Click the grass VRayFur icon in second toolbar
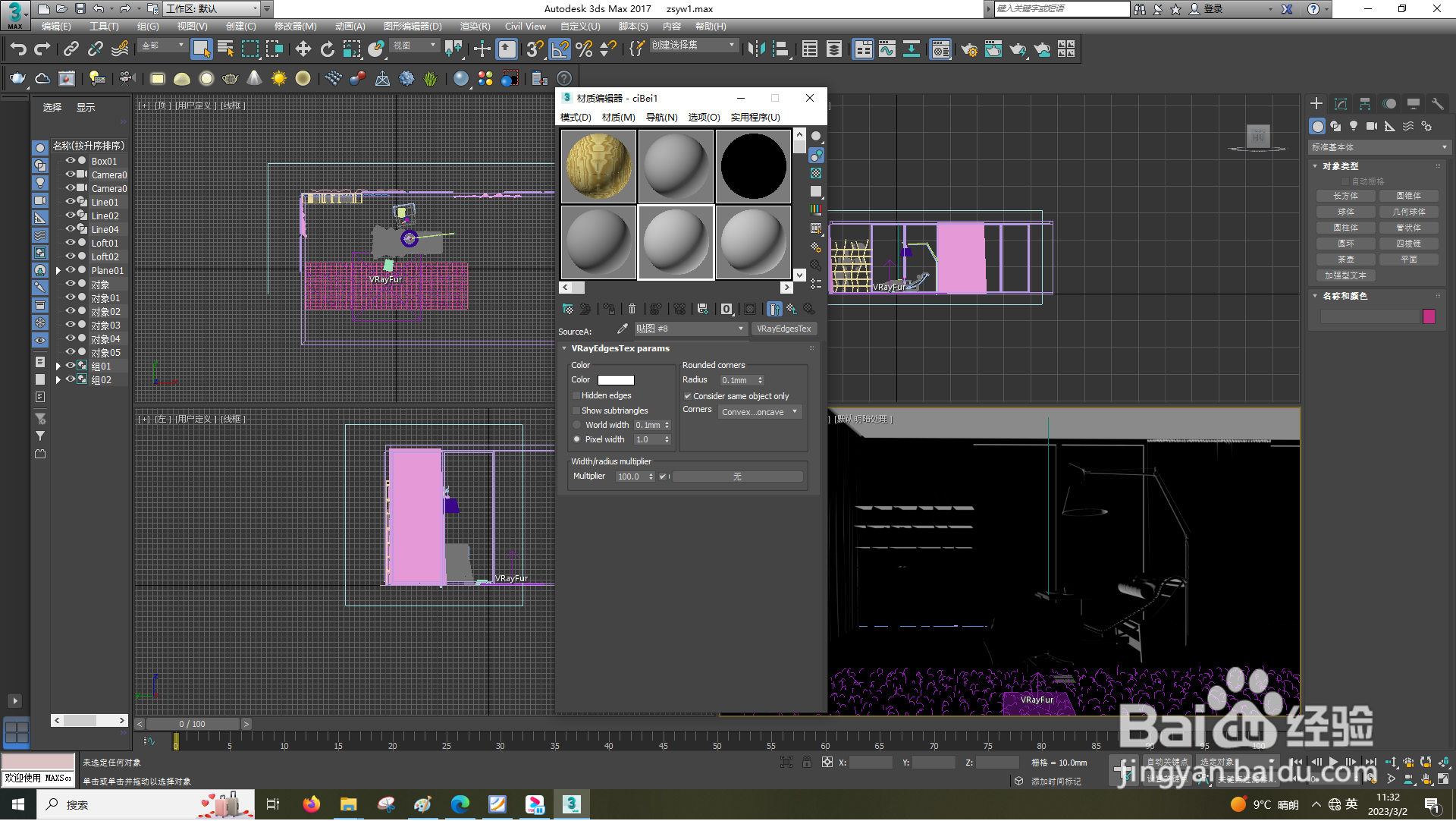Viewport: 1456px width, 821px height. [431, 78]
